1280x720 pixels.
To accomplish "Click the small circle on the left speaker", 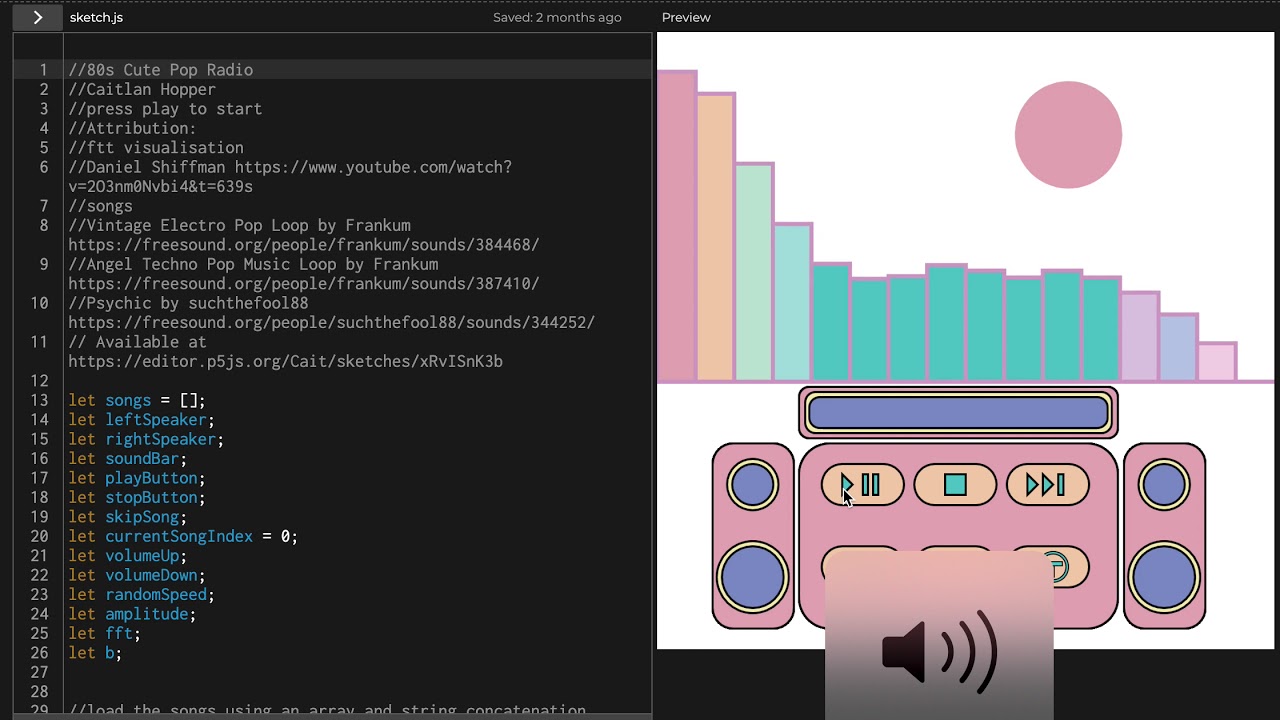I will [753, 485].
